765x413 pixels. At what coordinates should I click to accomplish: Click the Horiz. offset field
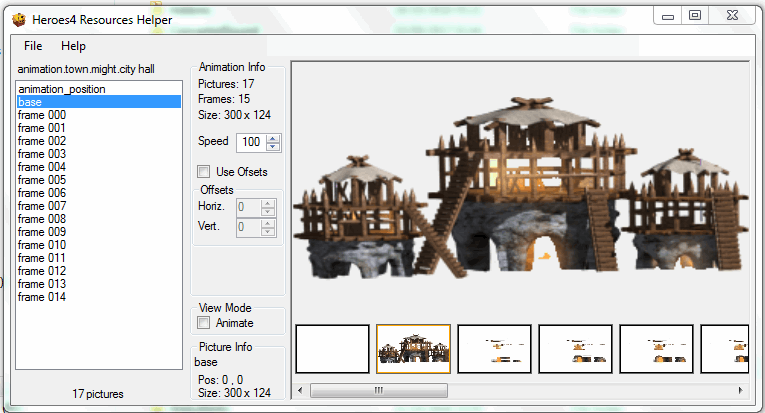pos(248,207)
